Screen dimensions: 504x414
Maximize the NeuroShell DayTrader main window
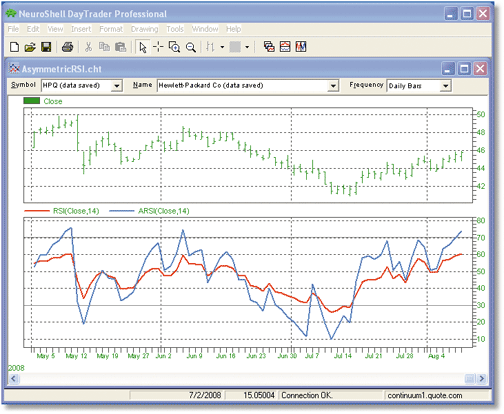pos(467,14)
